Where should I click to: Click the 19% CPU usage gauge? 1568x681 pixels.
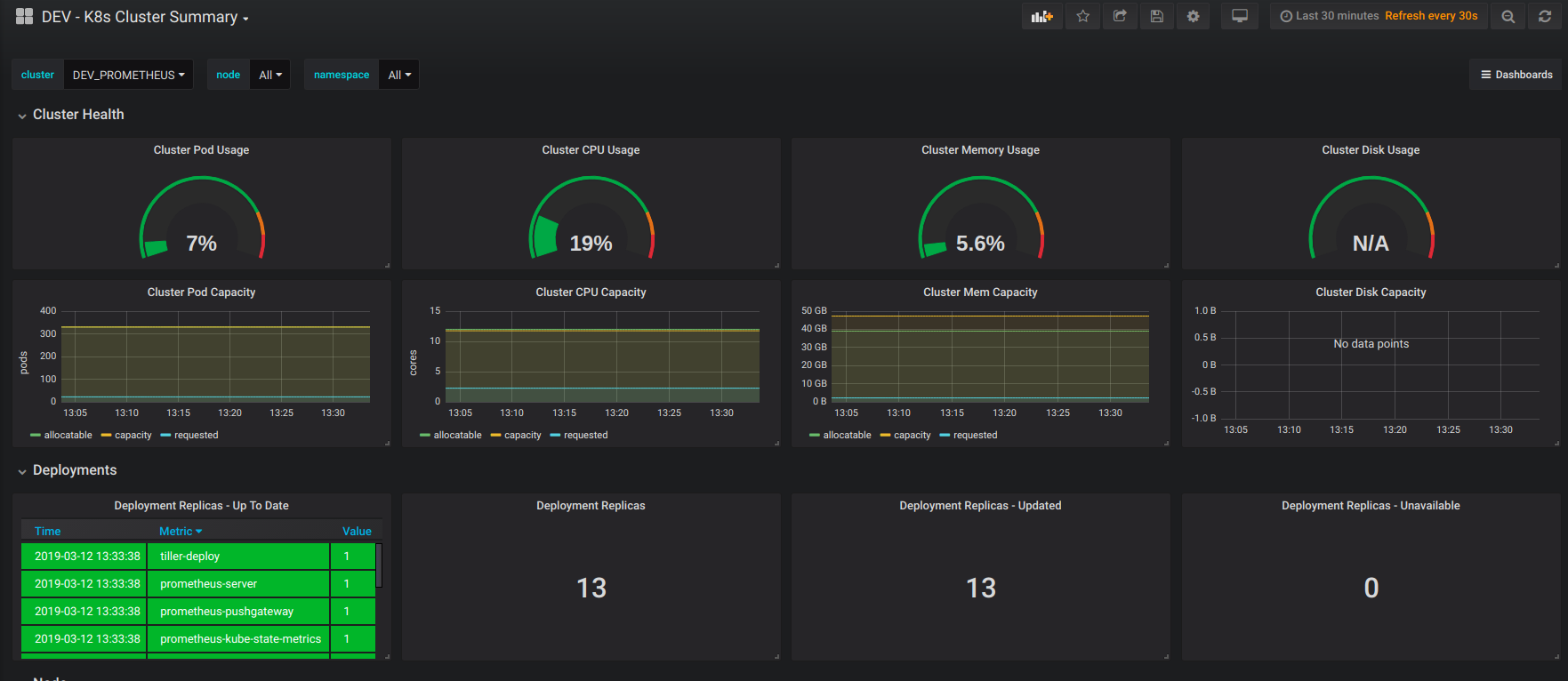click(591, 218)
